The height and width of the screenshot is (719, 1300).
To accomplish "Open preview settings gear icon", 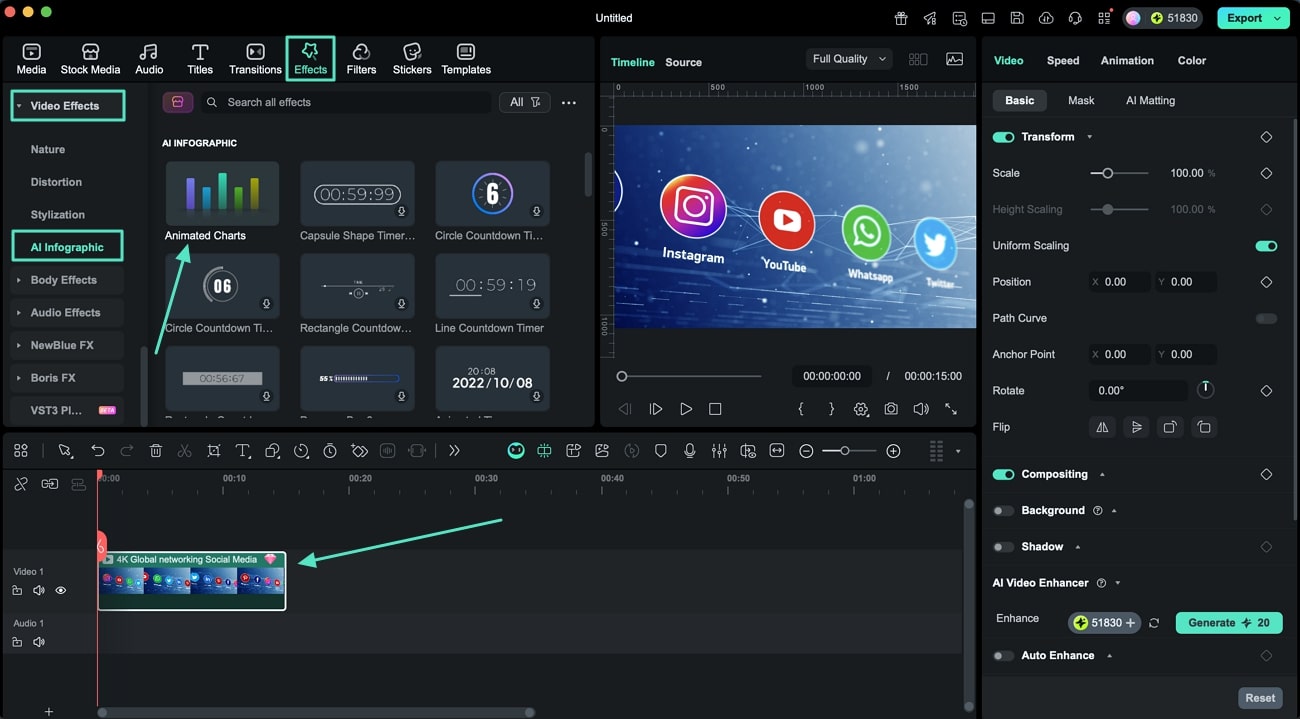I will pyautogui.click(x=861, y=409).
